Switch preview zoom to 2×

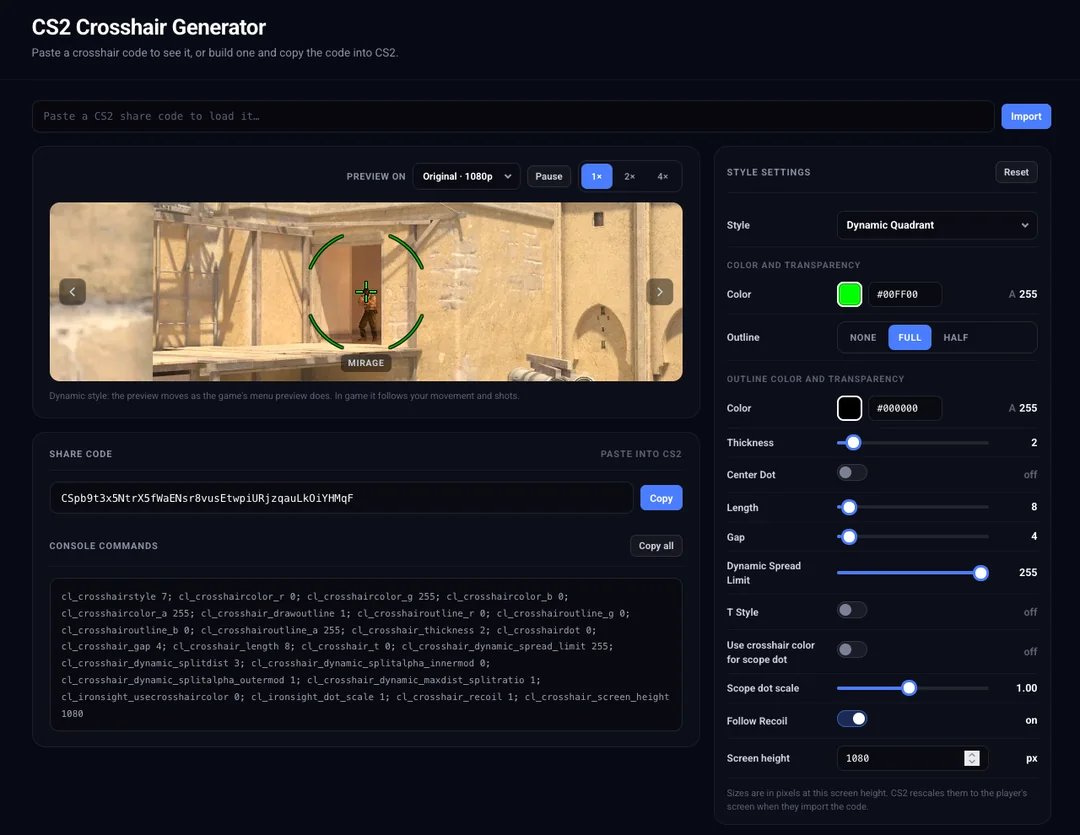[x=630, y=176]
